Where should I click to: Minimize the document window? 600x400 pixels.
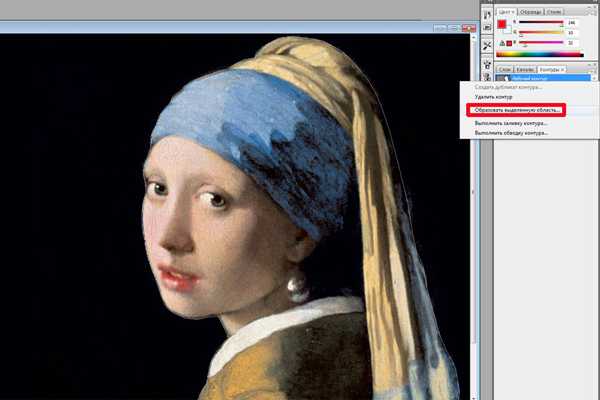click(440, 28)
